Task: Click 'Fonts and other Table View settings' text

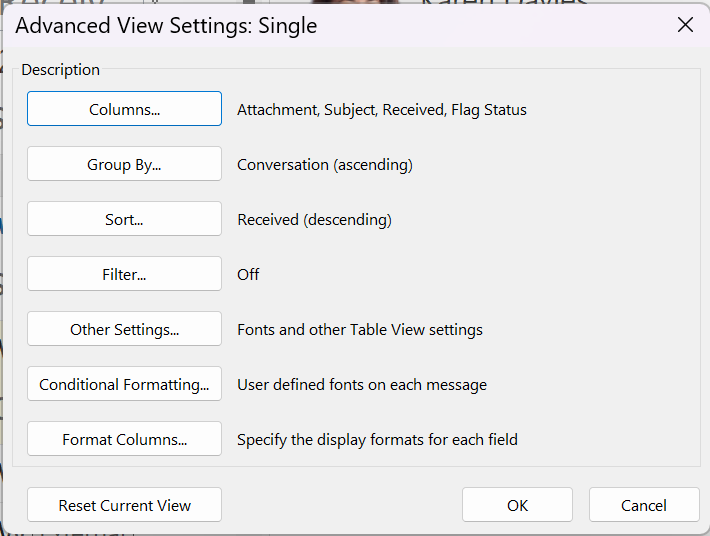Action: 360,330
